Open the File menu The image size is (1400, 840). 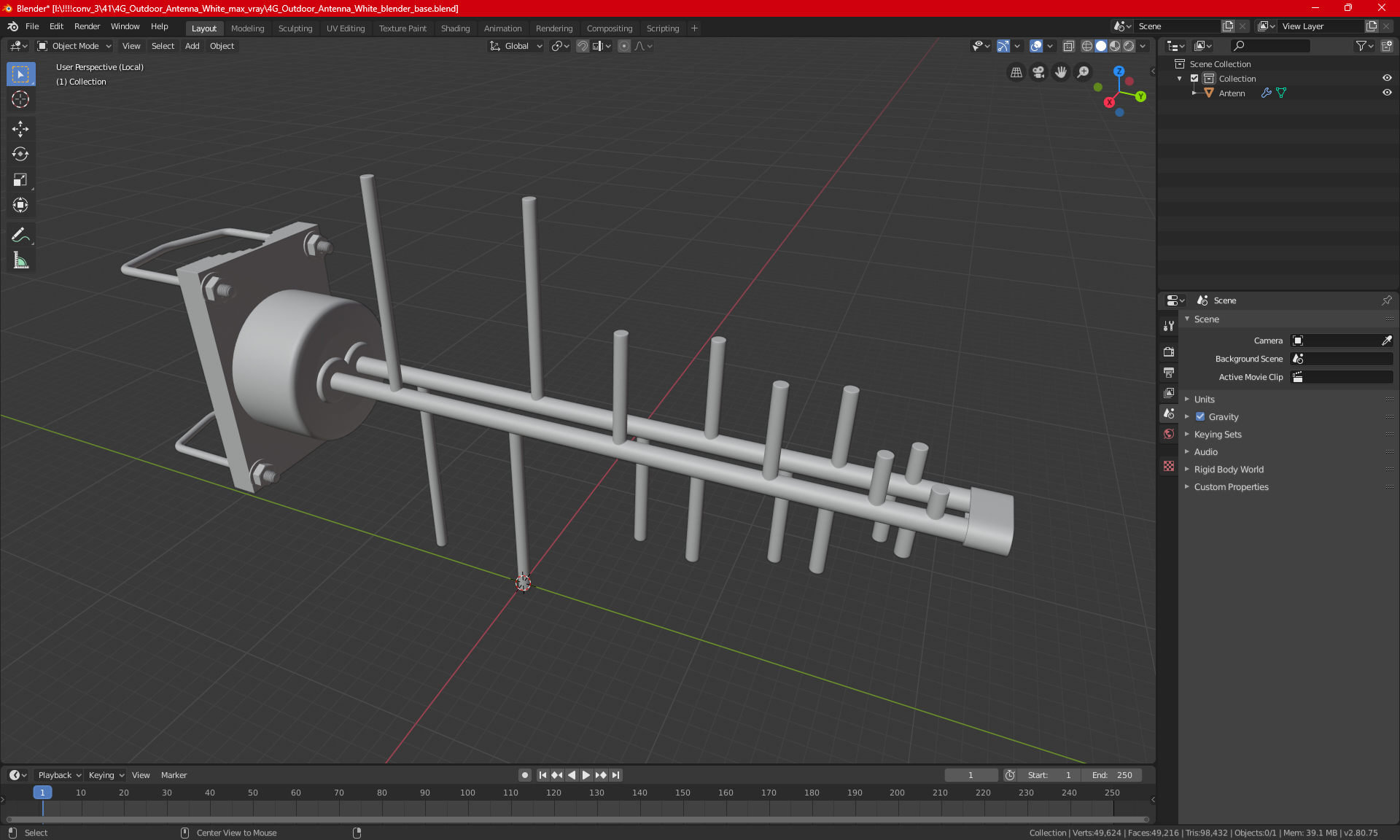pos(32,26)
